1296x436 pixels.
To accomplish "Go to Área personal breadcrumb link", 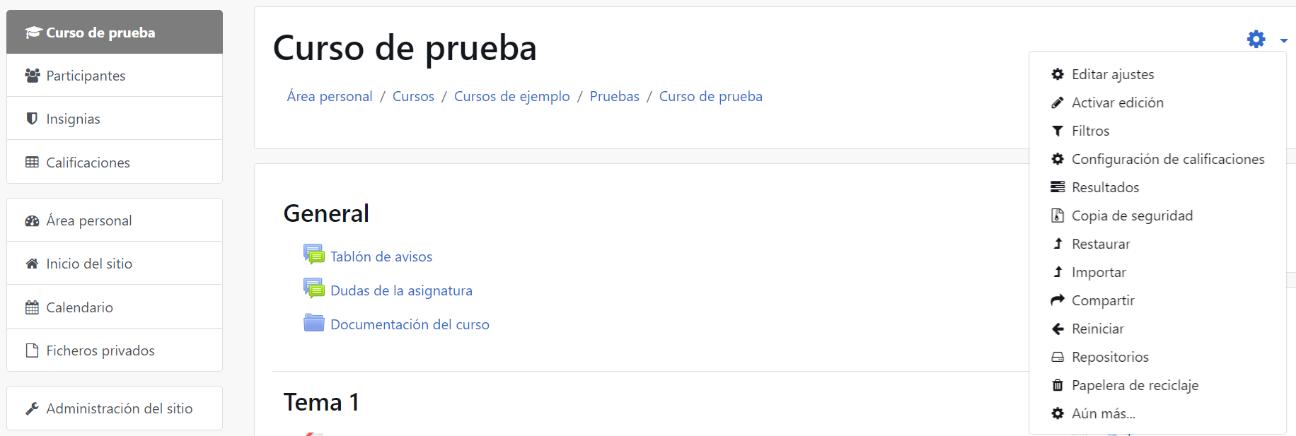I will pyautogui.click(x=329, y=96).
